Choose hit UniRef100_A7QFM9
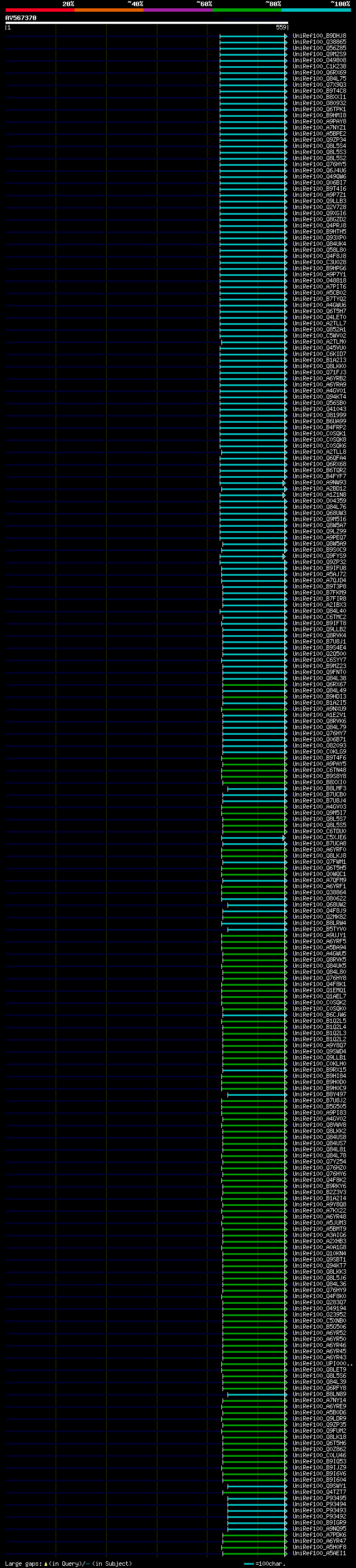This screenshot has width=356, height=1568. click(319, 880)
